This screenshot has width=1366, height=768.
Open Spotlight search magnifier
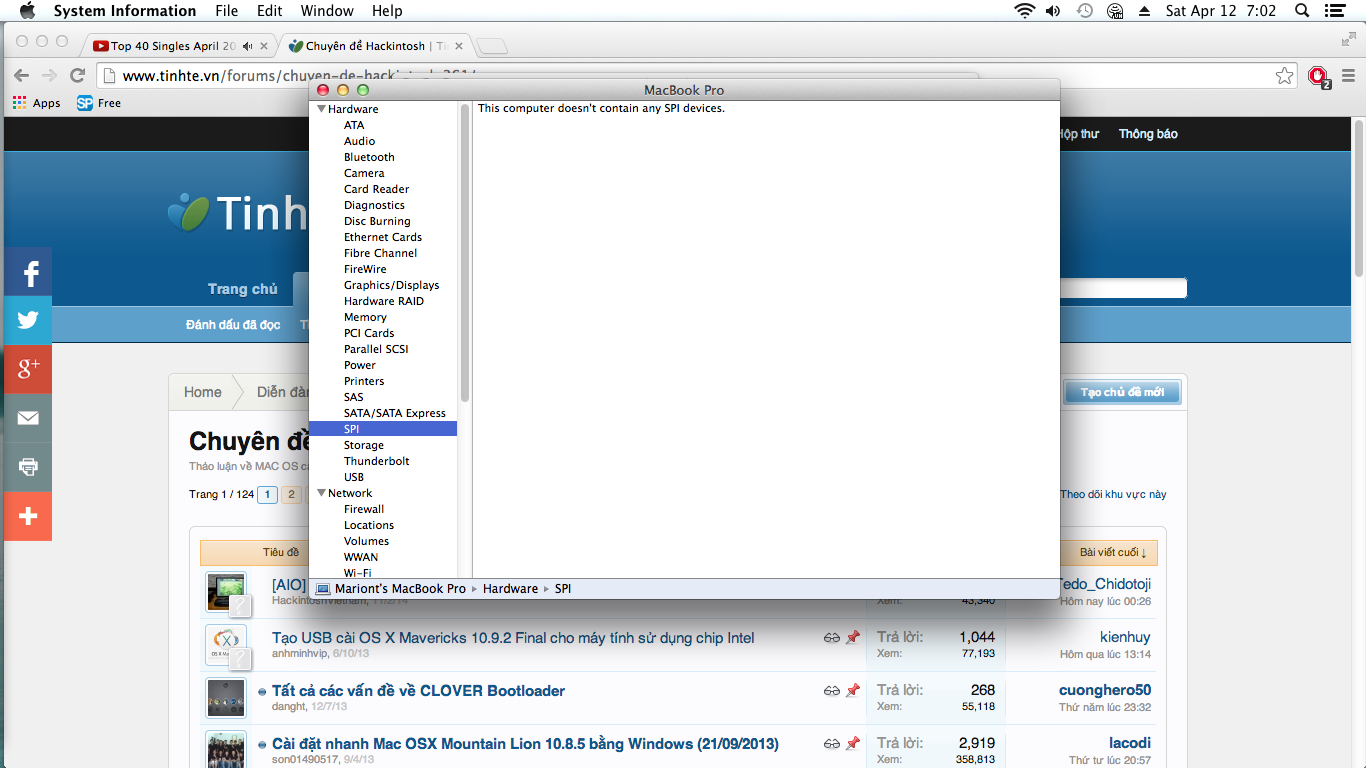(x=1302, y=11)
